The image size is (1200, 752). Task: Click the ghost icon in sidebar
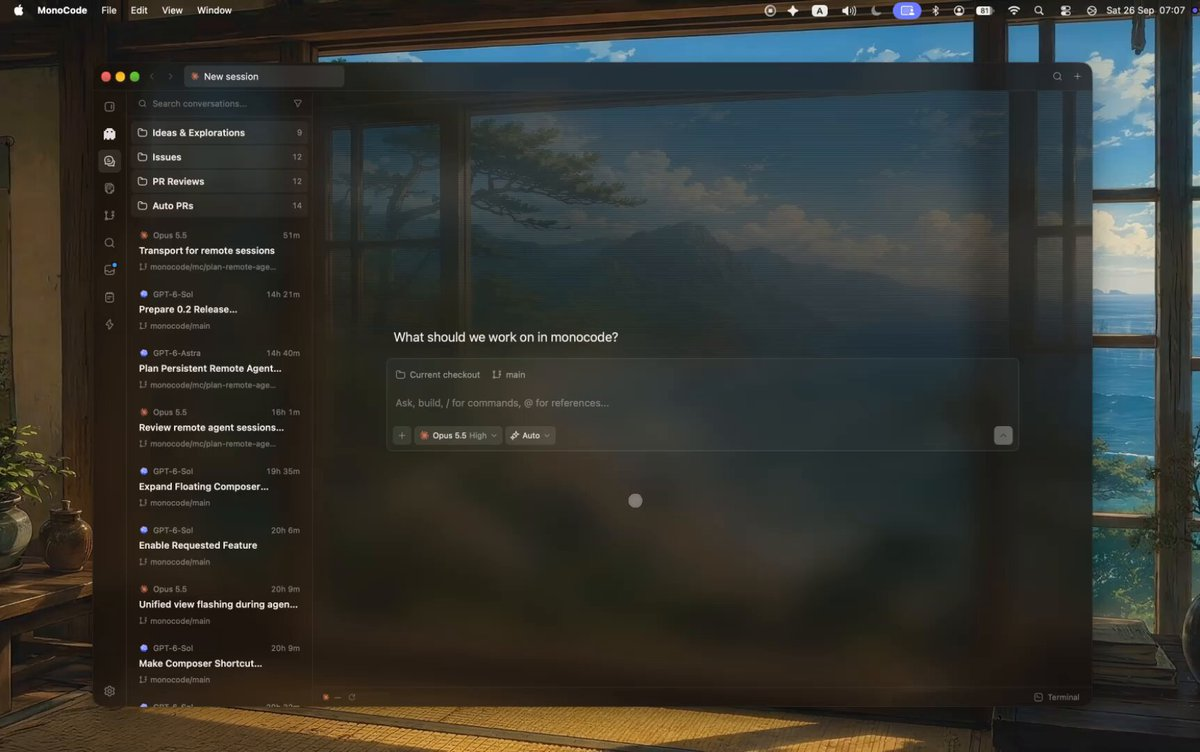click(110, 134)
